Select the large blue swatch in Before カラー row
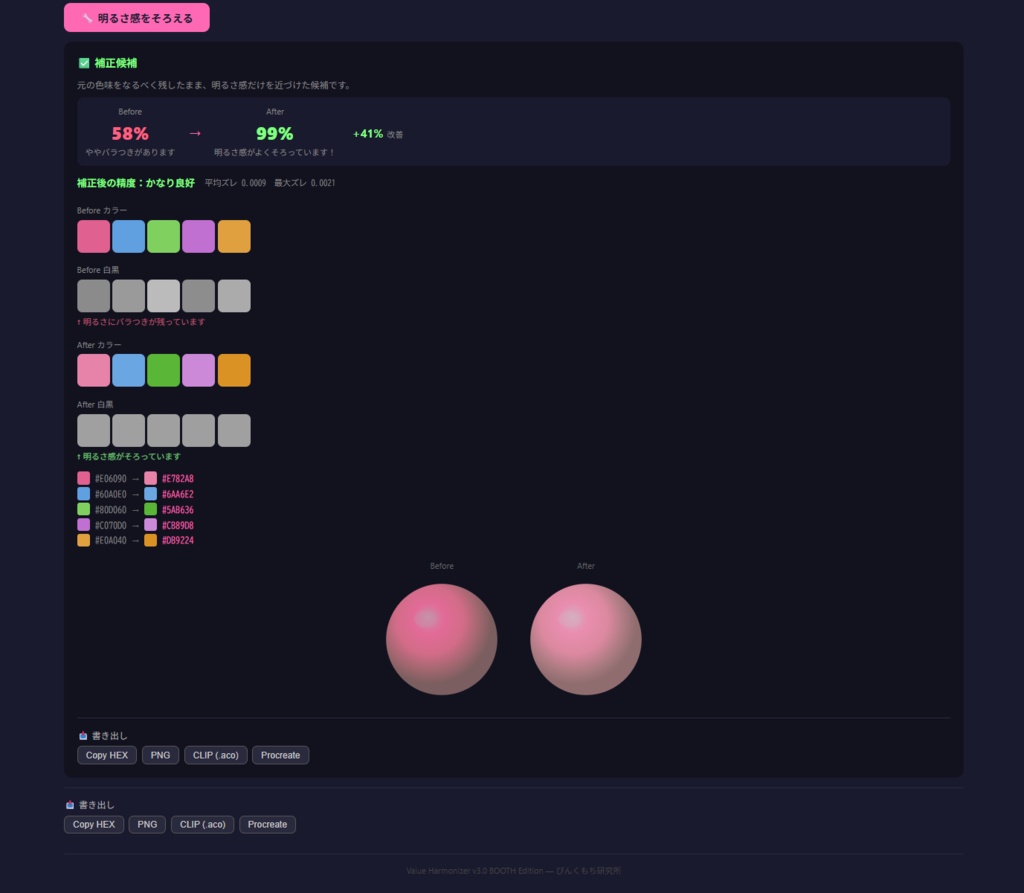This screenshot has height=893, width=1024. pyautogui.click(x=129, y=236)
